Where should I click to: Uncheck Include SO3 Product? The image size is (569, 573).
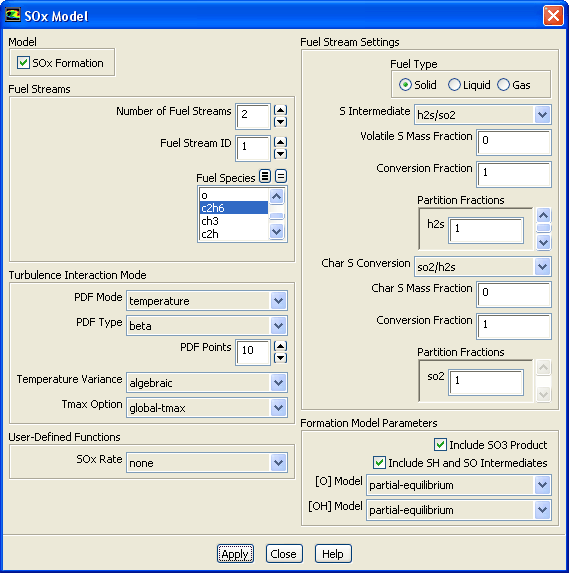pos(440,444)
